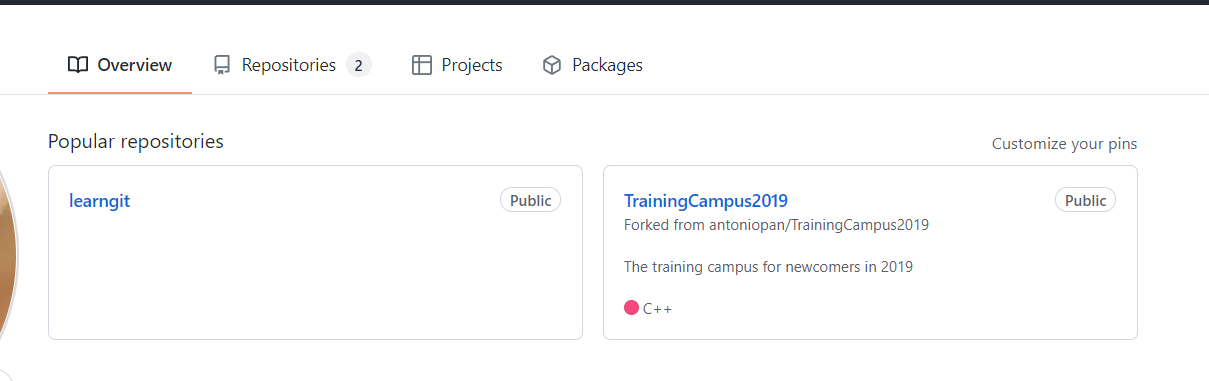Click the repository icon next to Repositories
The height and width of the screenshot is (381, 1209).
pos(222,65)
